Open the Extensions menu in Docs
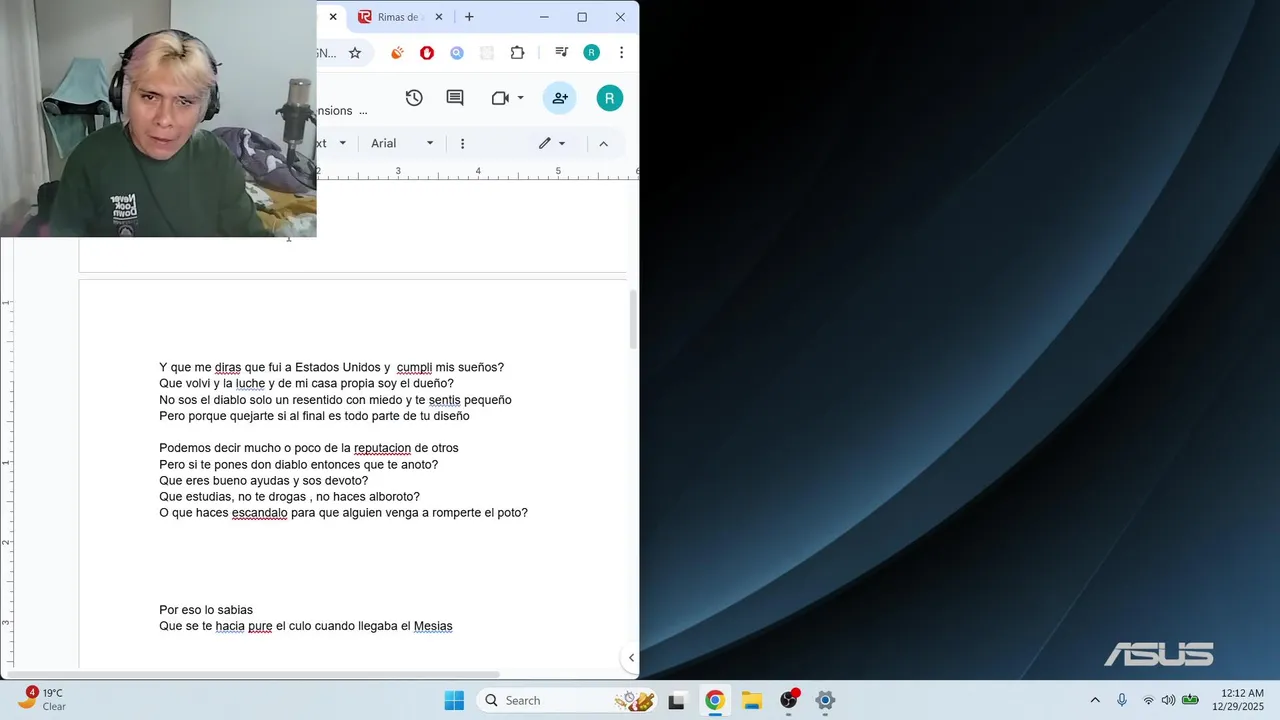The width and height of the screenshot is (1280, 720). point(336,111)
